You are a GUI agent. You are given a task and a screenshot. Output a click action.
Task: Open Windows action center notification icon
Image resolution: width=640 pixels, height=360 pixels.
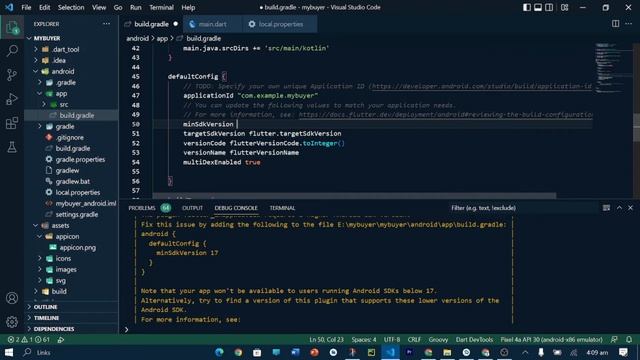point(623,352)
